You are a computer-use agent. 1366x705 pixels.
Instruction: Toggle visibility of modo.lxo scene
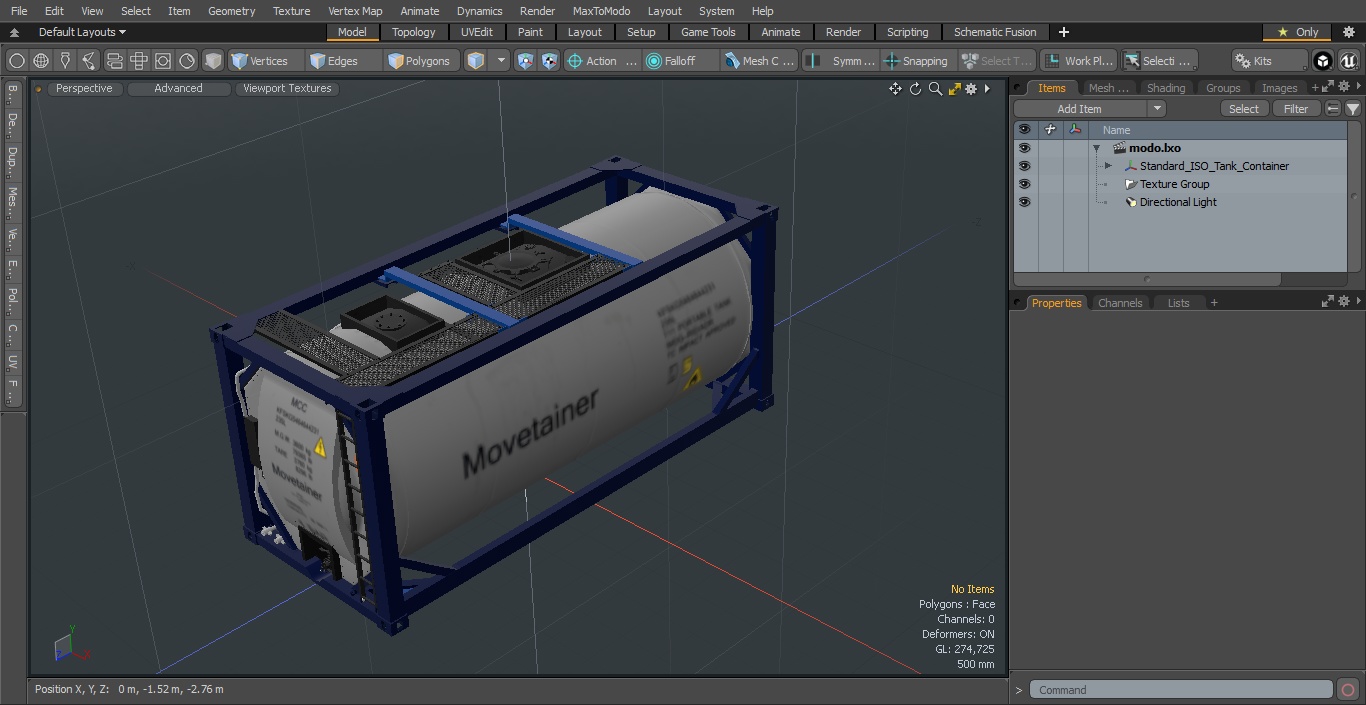(x=1024, y=148)
